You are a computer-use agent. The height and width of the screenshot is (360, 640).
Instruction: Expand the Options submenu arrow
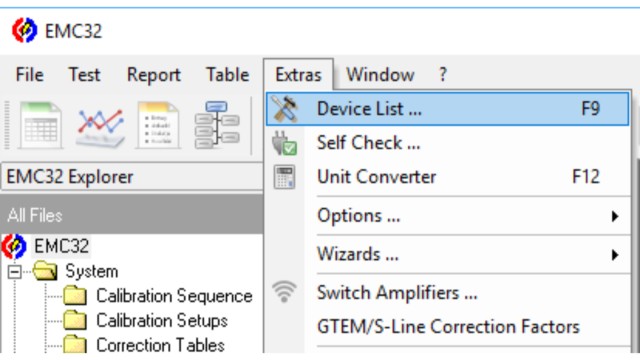point(615,216)
